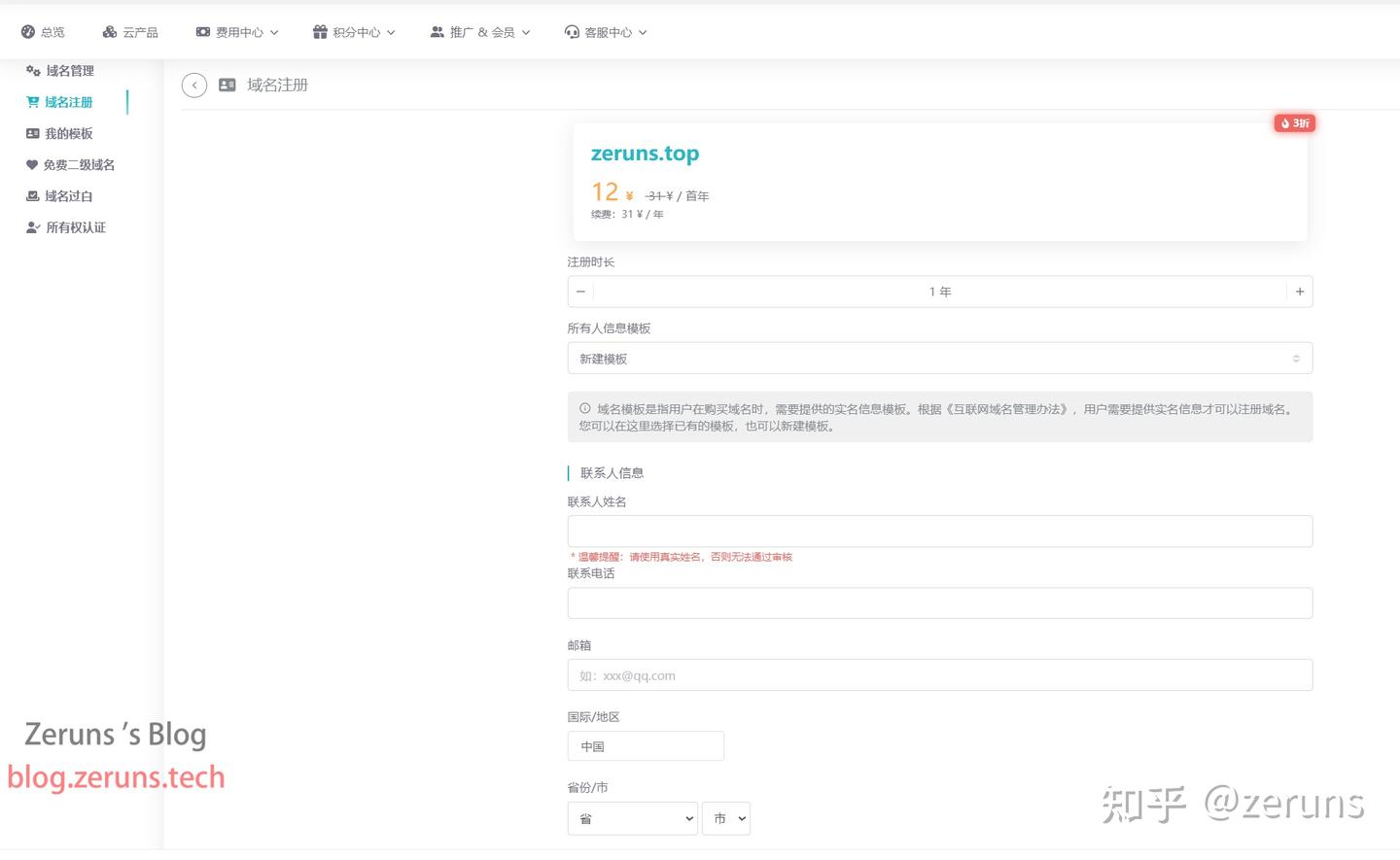Click the 所有权认证 user-check icon
The image size is (1400, 860).
(33, 227)
